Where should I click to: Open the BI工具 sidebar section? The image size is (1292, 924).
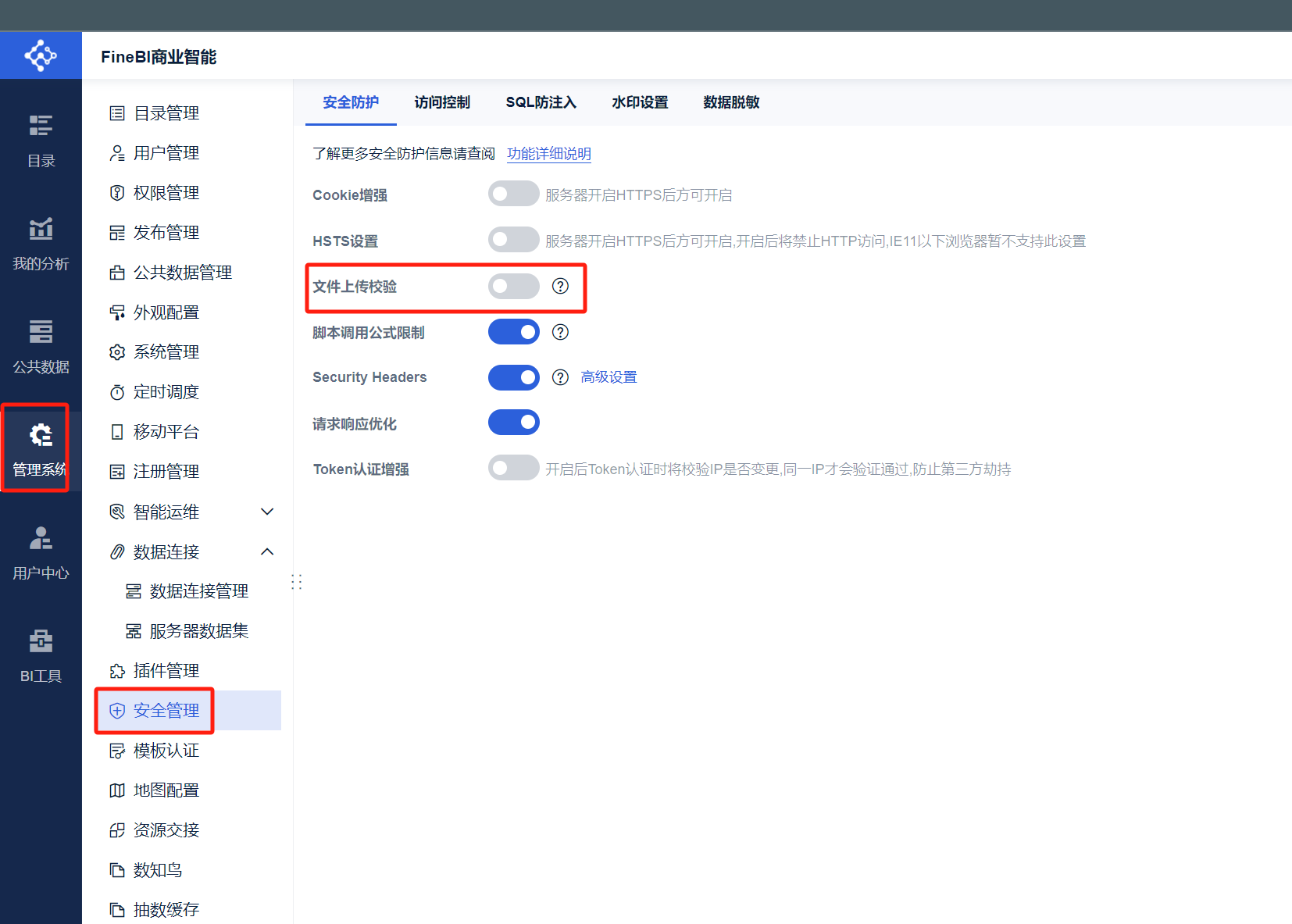41,657
